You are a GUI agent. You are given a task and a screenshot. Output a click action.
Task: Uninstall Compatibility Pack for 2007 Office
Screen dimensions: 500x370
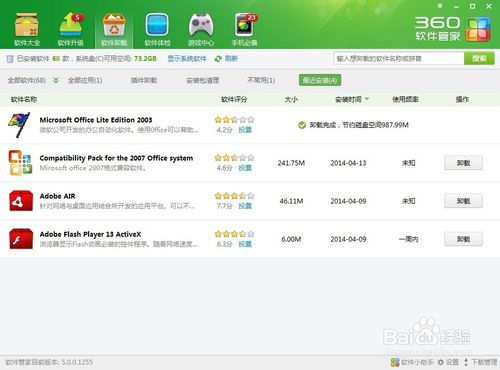click(463, 163)
